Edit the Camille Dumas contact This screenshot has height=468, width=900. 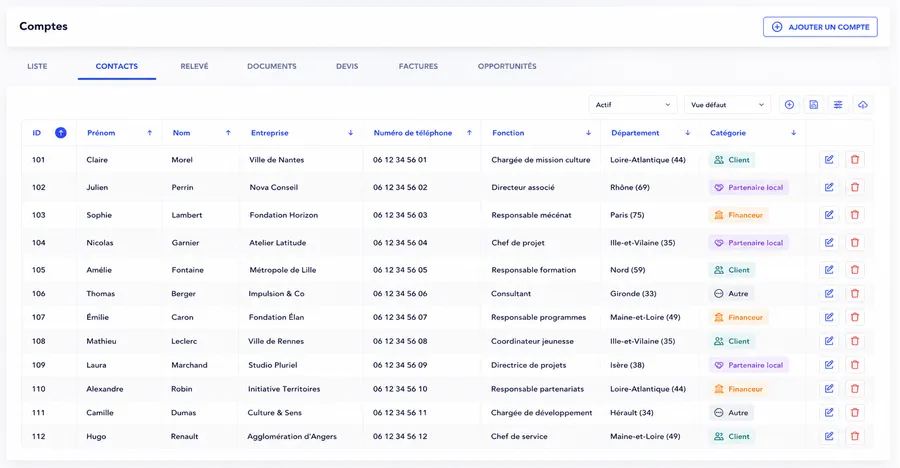pos(829,412)
